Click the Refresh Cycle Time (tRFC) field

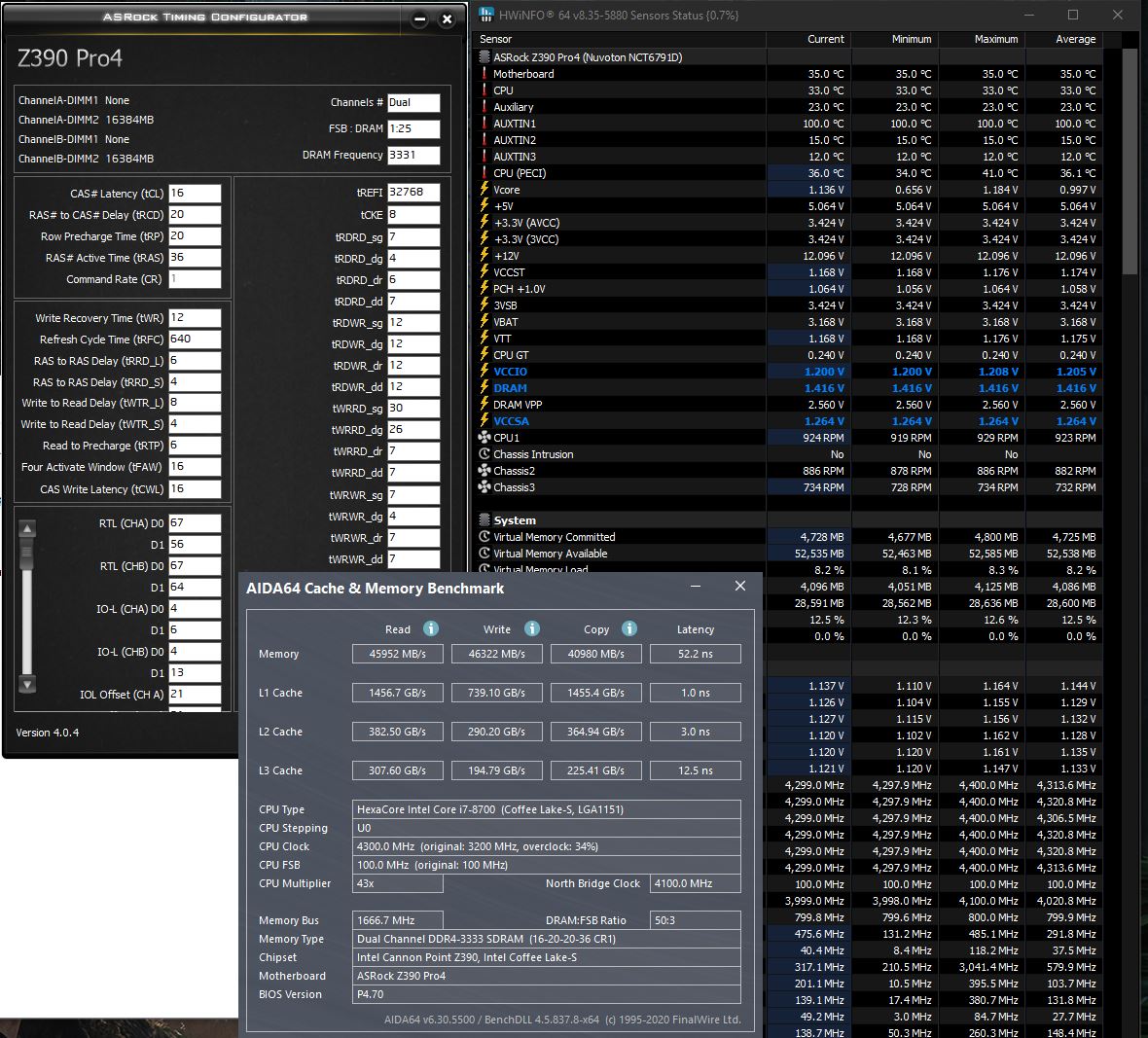(x=195, y=339)
